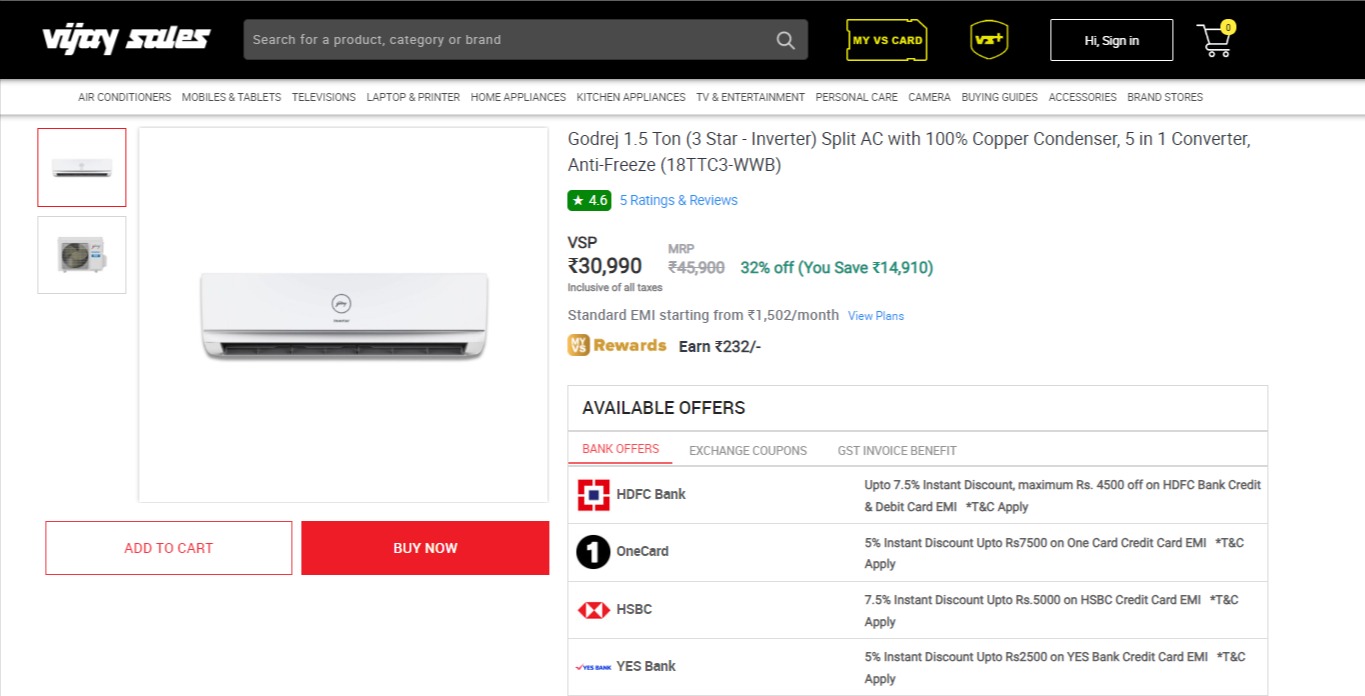This screenshot has width=1365, height=696.
Task: Open HDFC Bank offer T&C Apply
Action: pos(997,507)
